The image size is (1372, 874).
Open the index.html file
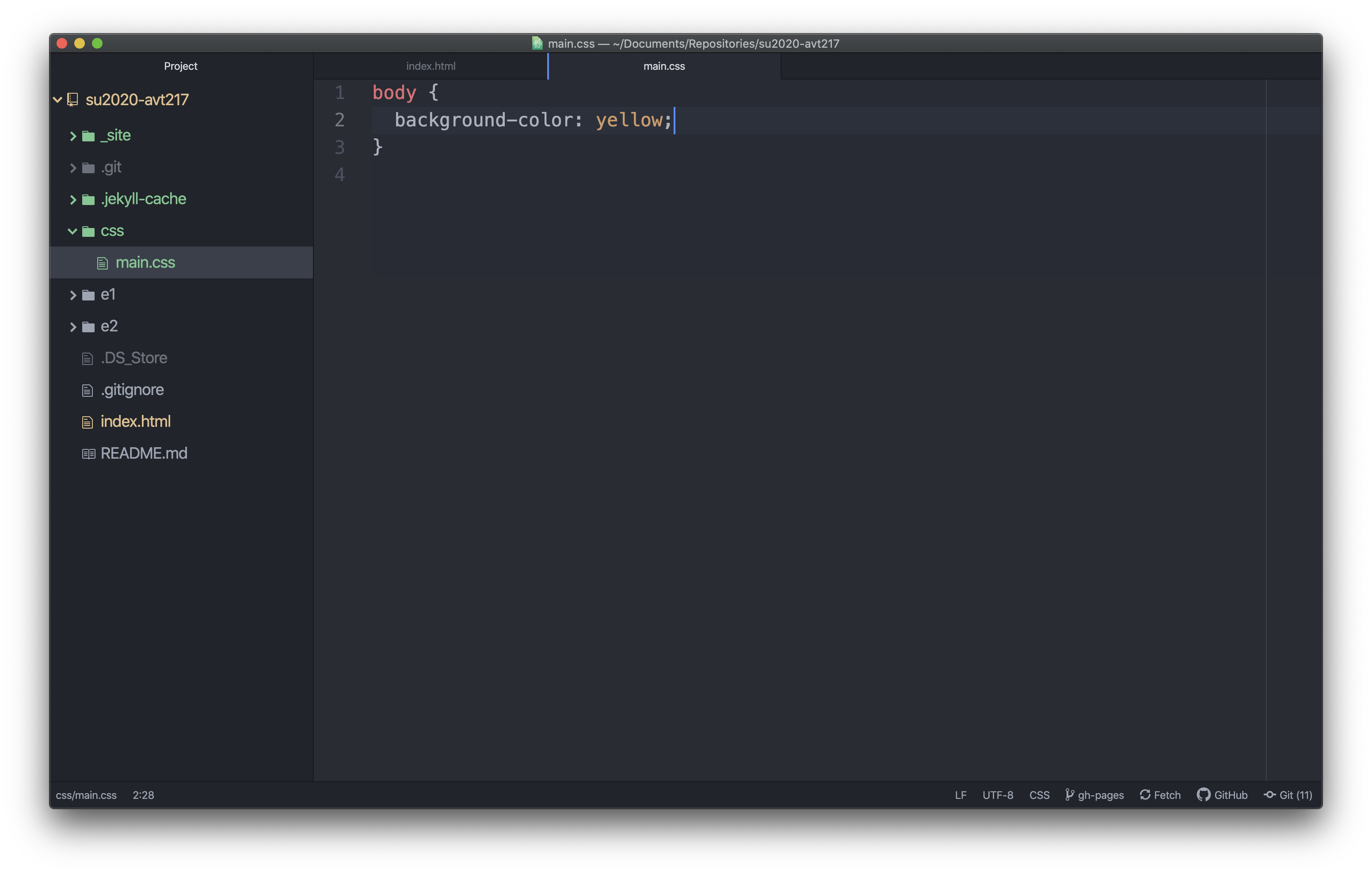[x=134, y=420]
